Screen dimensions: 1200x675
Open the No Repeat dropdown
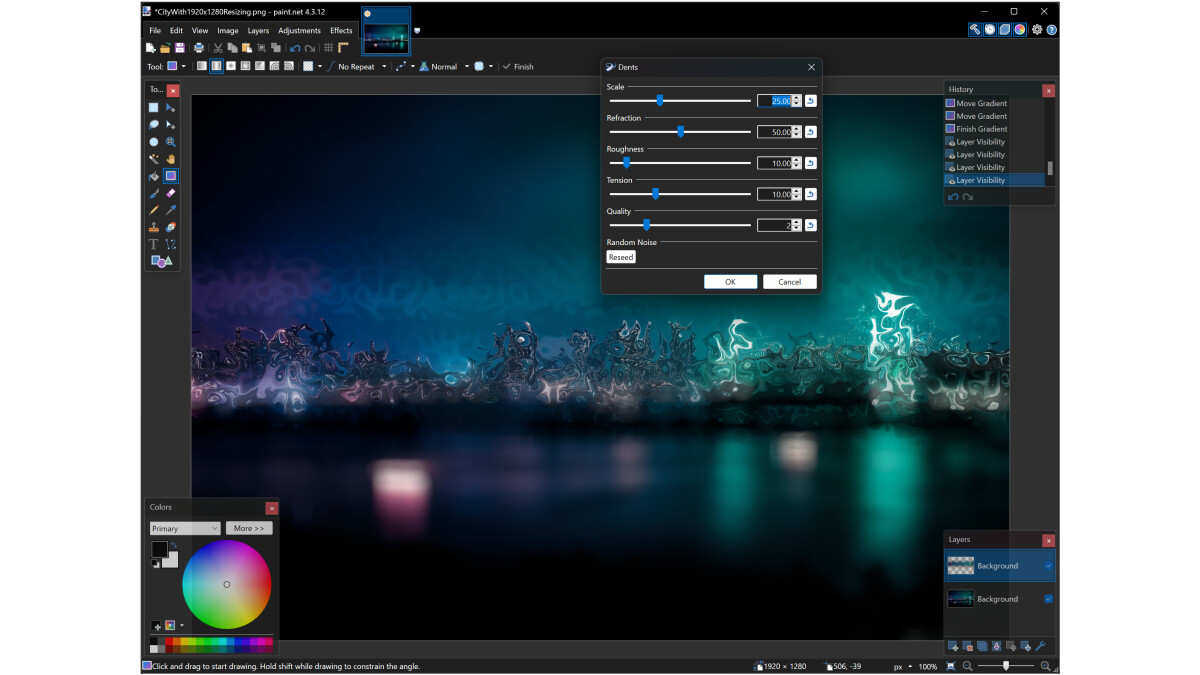(384, 67)
